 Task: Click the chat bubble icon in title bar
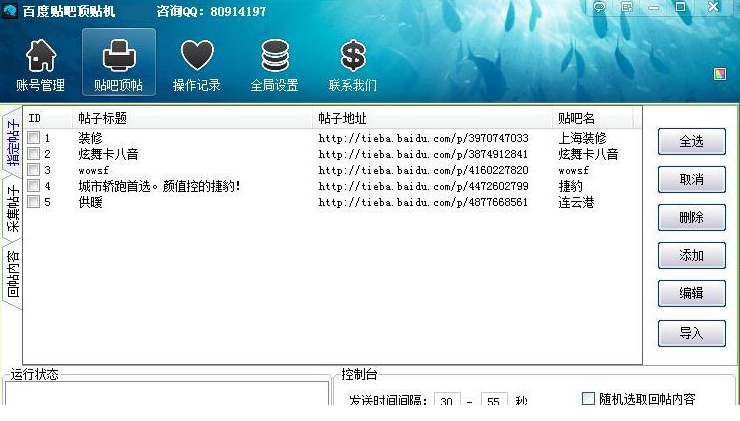(x=599, y=7)
